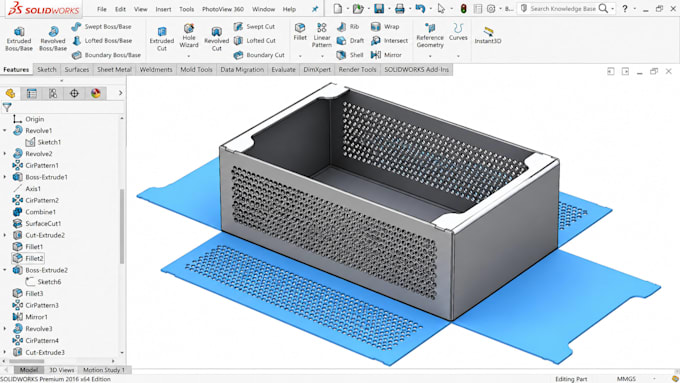The width and height of the screenshot is (680, 383).
Task: Select the Shell tool
Action: [x=350, y=55]
